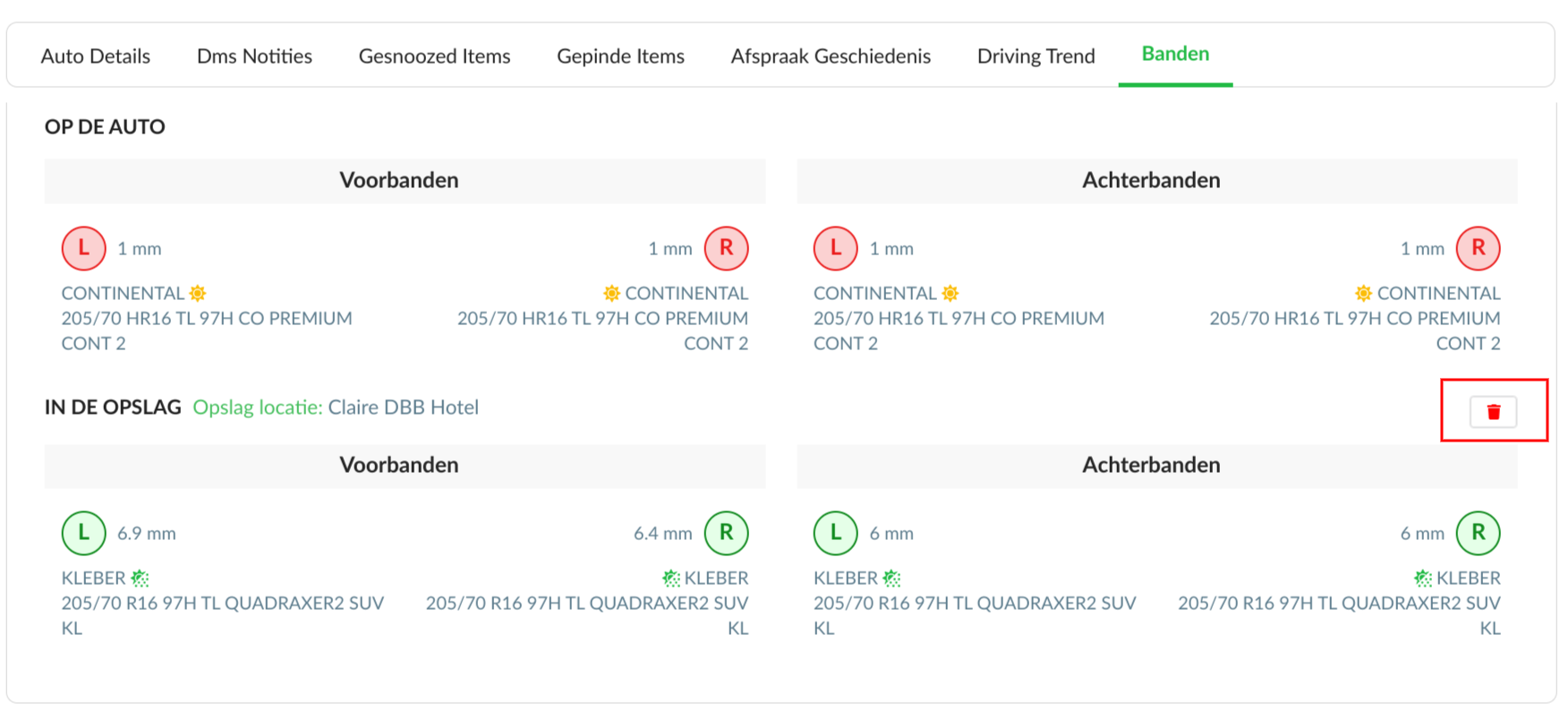Select the Banden tab
The image size is (1568, 720).
tap(1175, 55)
